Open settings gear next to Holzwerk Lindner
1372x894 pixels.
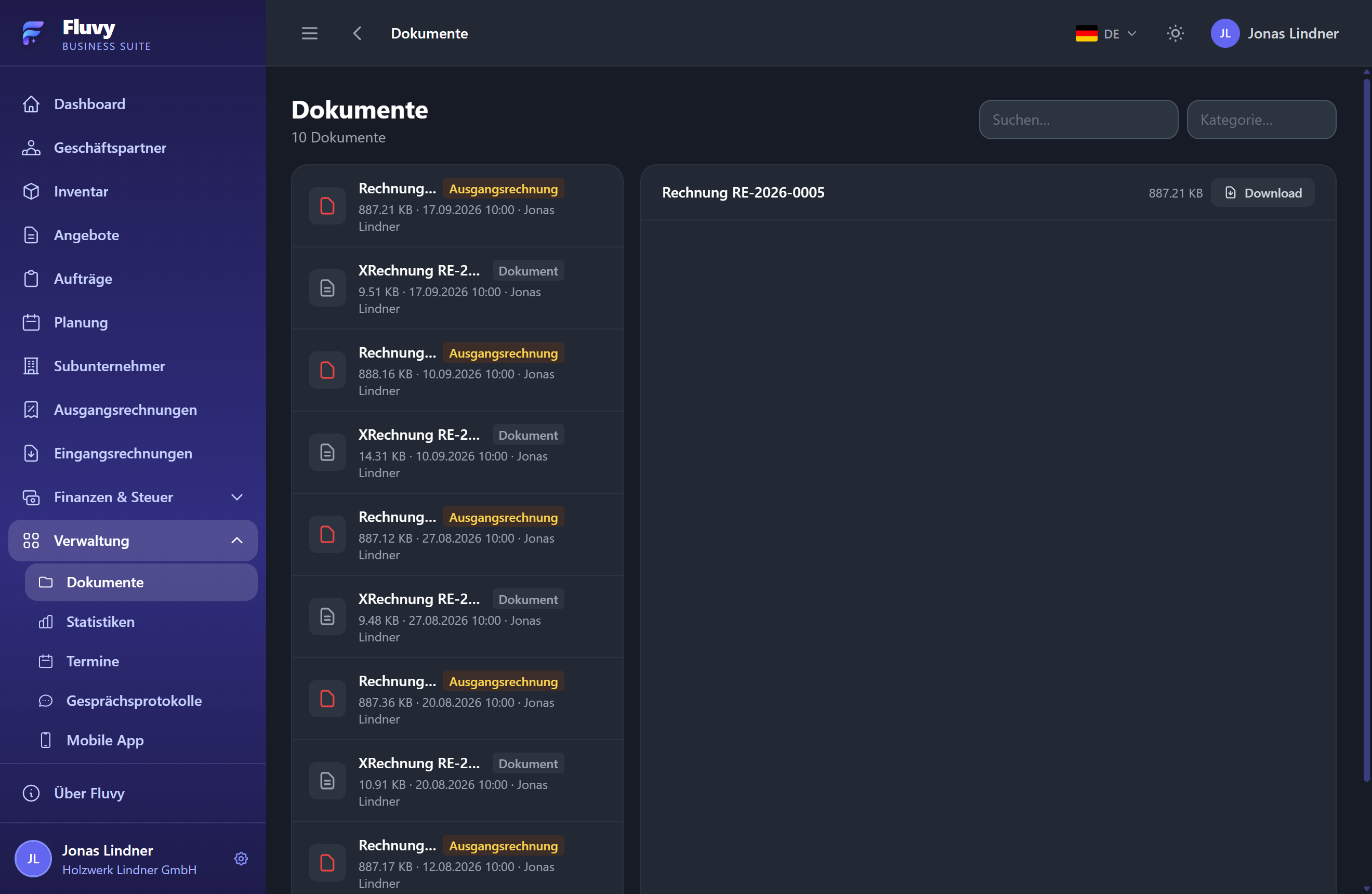[241, 859]
